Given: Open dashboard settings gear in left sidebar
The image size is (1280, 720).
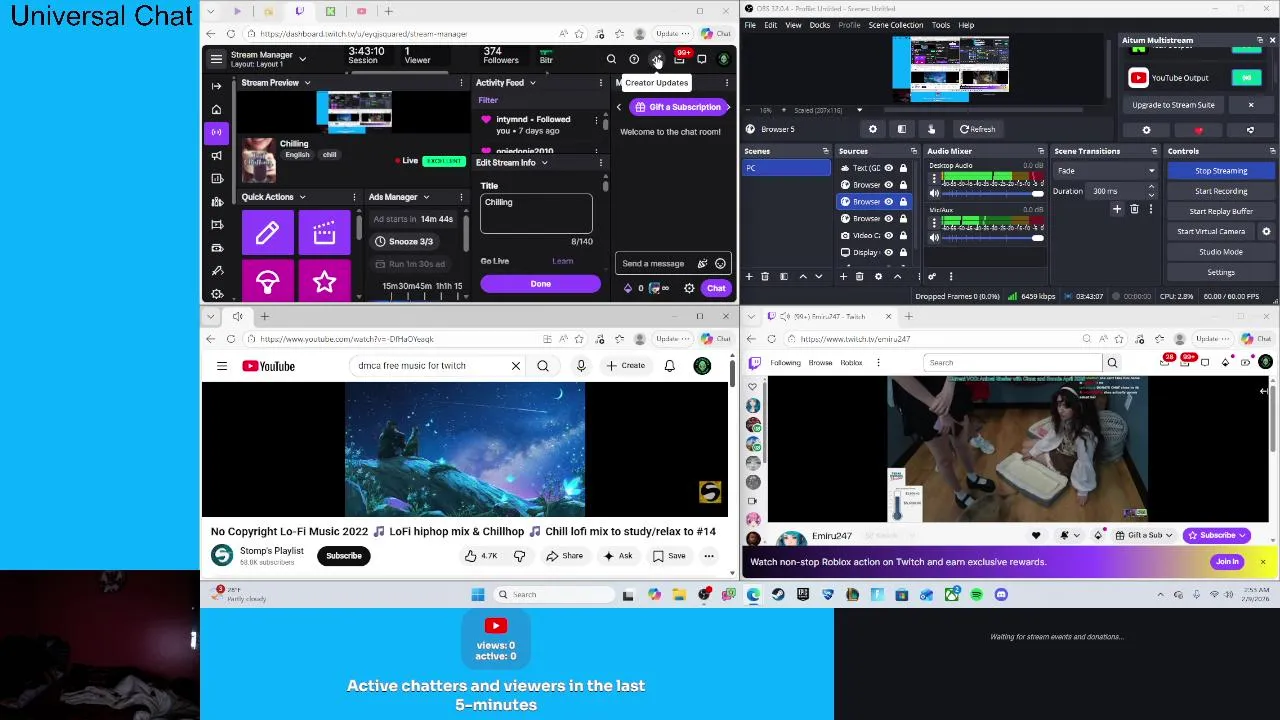Looking at the screenshot, I should pos(216,294).
